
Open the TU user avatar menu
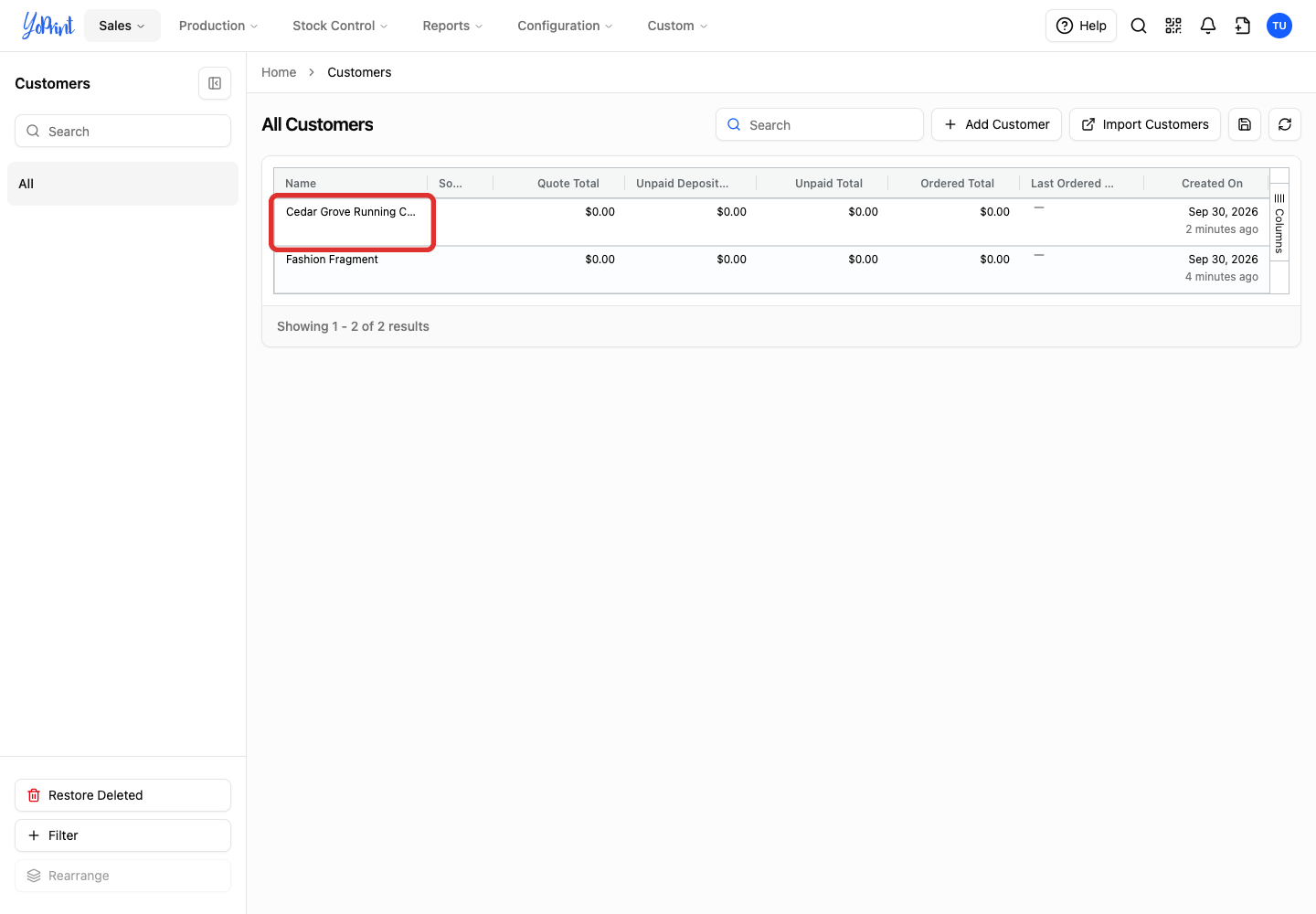[1279, 26]
